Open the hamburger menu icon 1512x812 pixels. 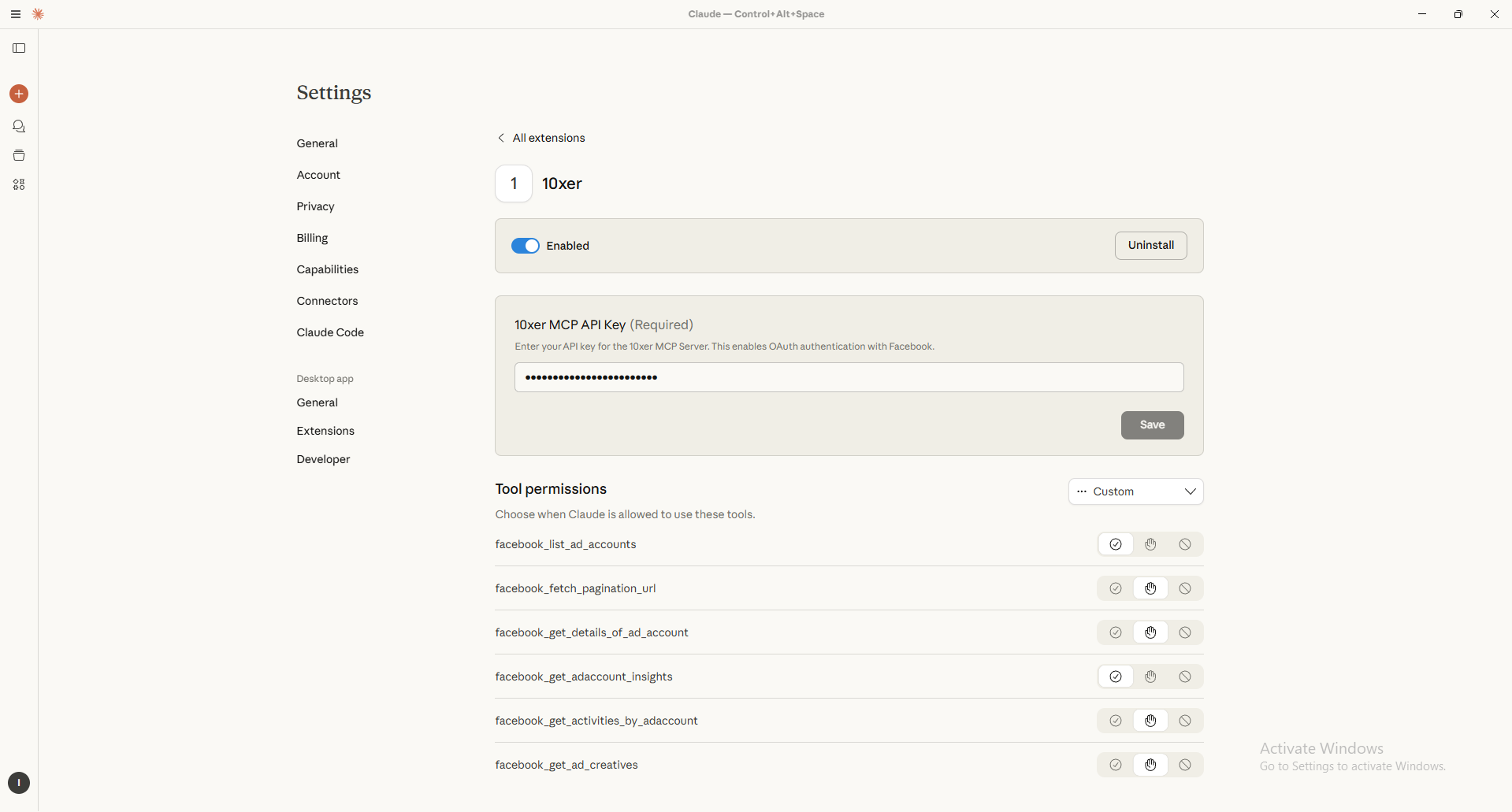[x=16, y=14]
